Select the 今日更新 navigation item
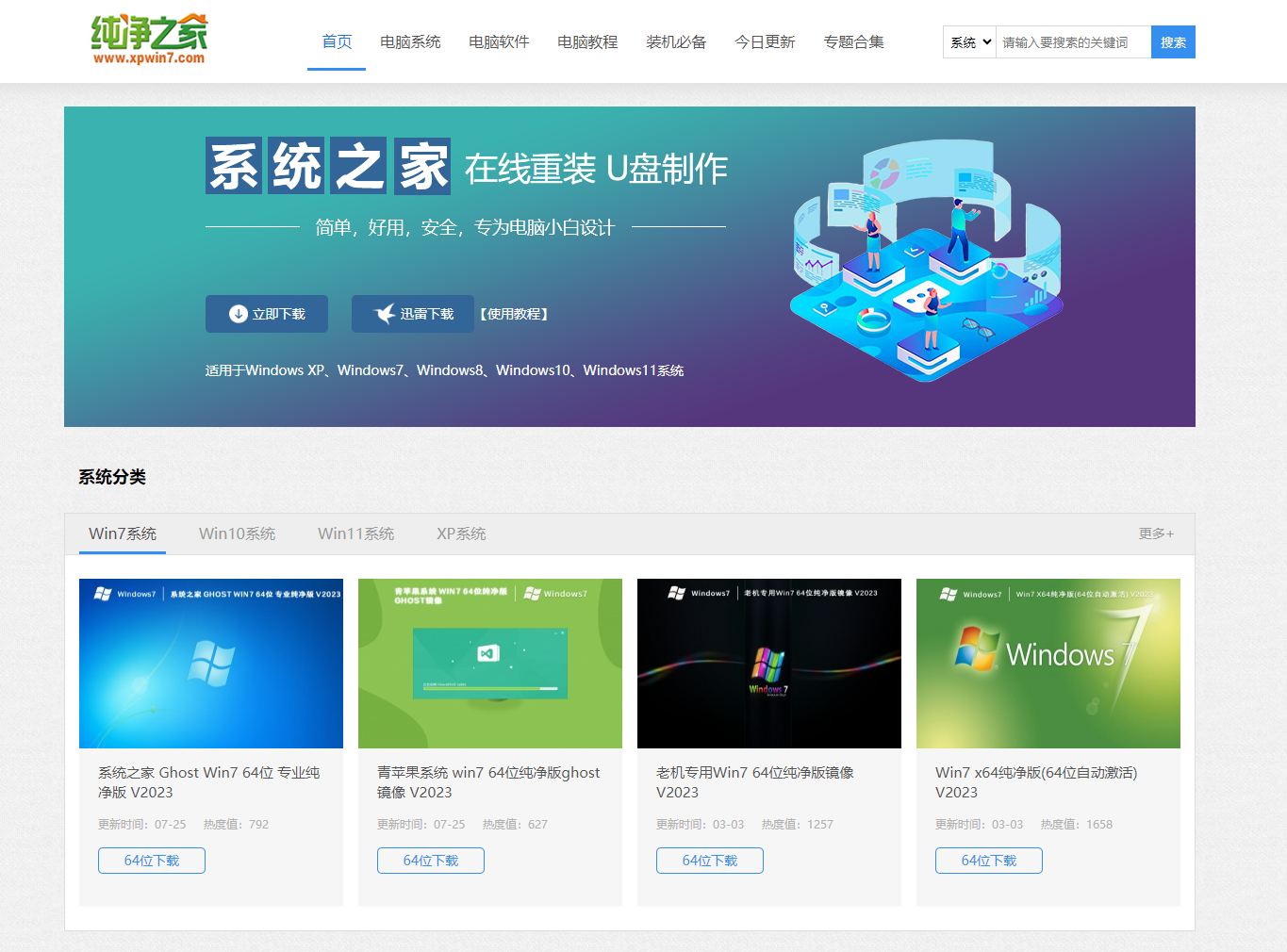 click(x=765, y=41)
